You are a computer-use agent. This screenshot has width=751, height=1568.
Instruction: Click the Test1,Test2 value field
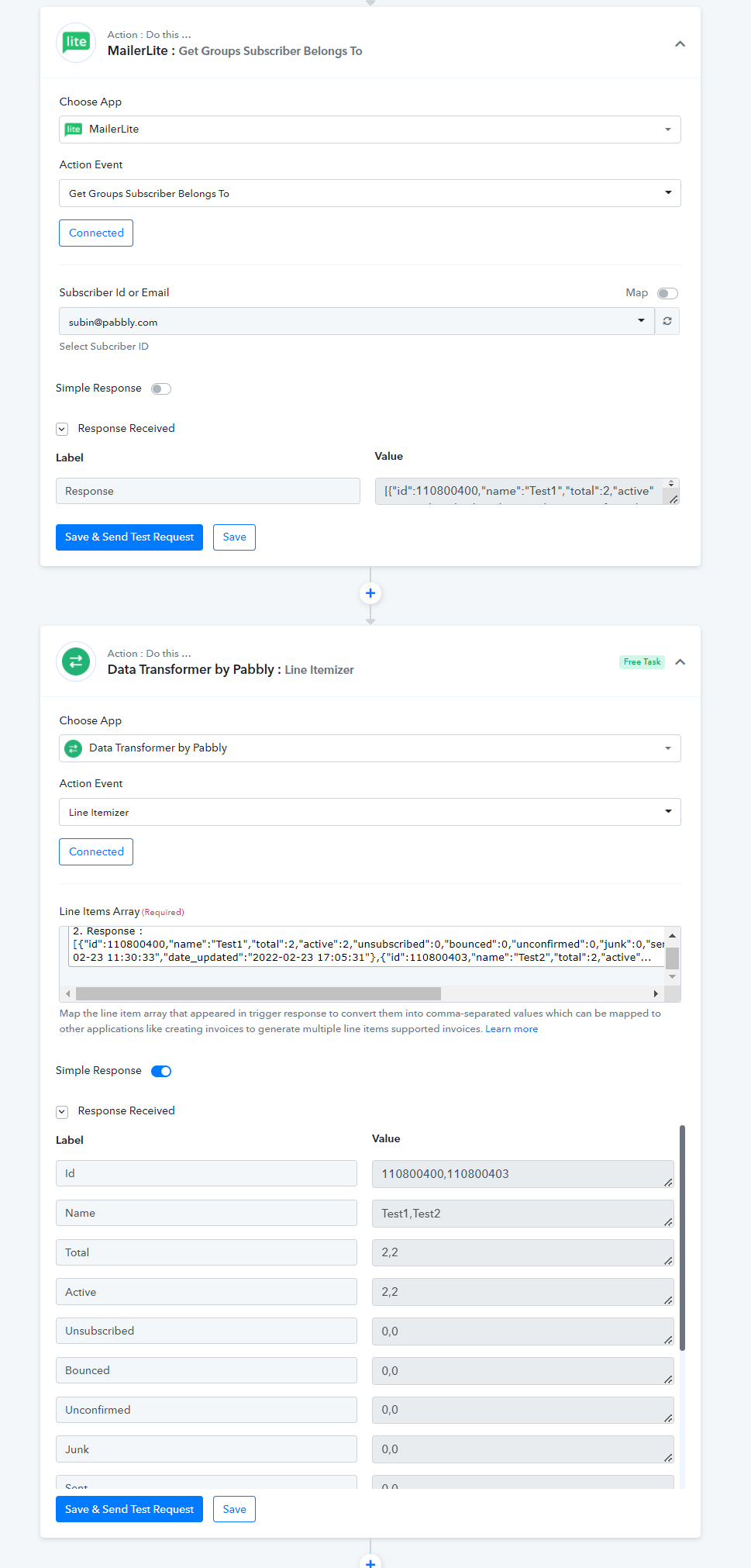click(x=523, y=1214)
